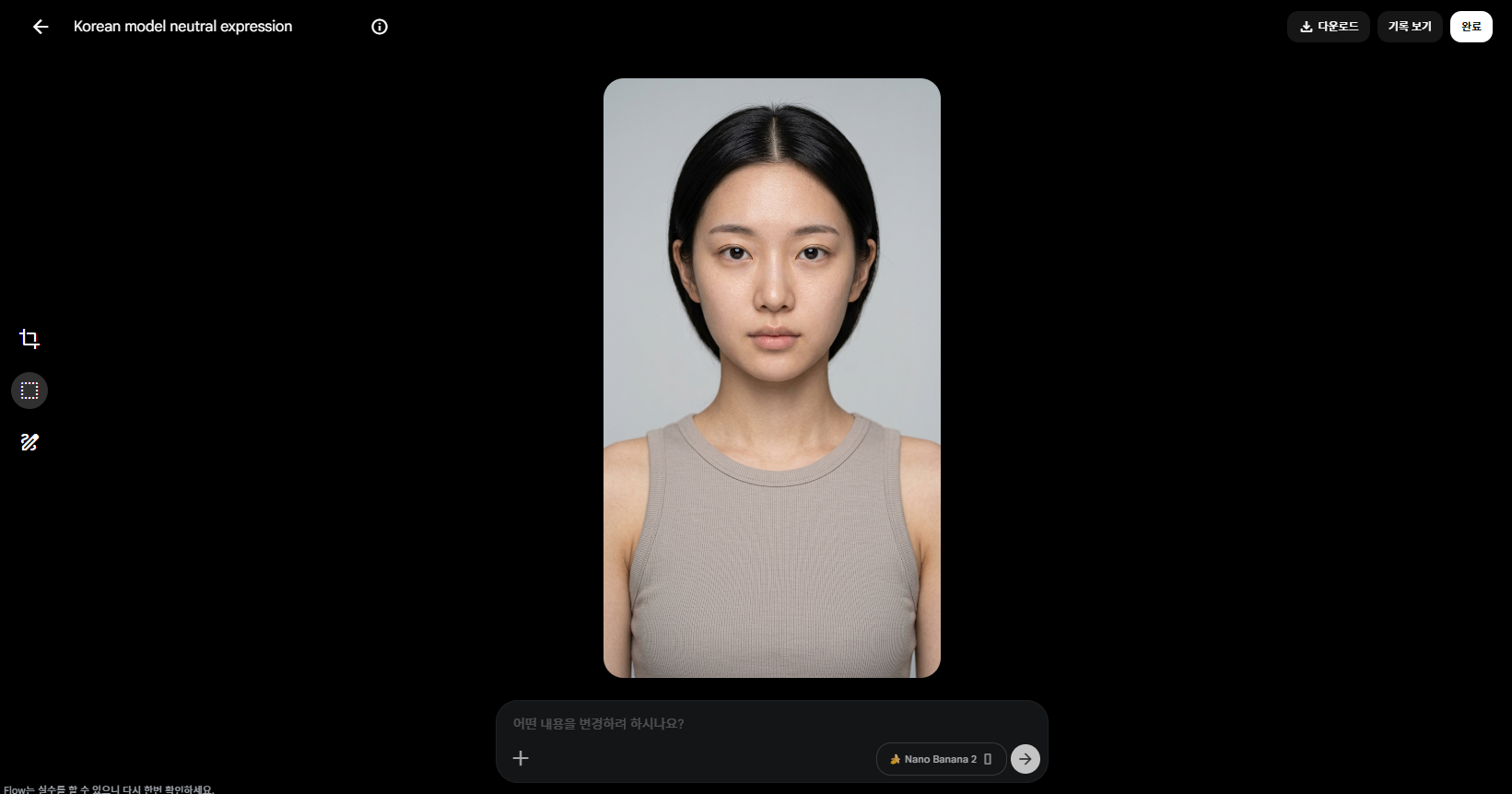Image resolution: width=1512 pixels, height=794 pixels.
Task: Open the Nano Banana 2 model selector
Action: [x=941, y=759]
